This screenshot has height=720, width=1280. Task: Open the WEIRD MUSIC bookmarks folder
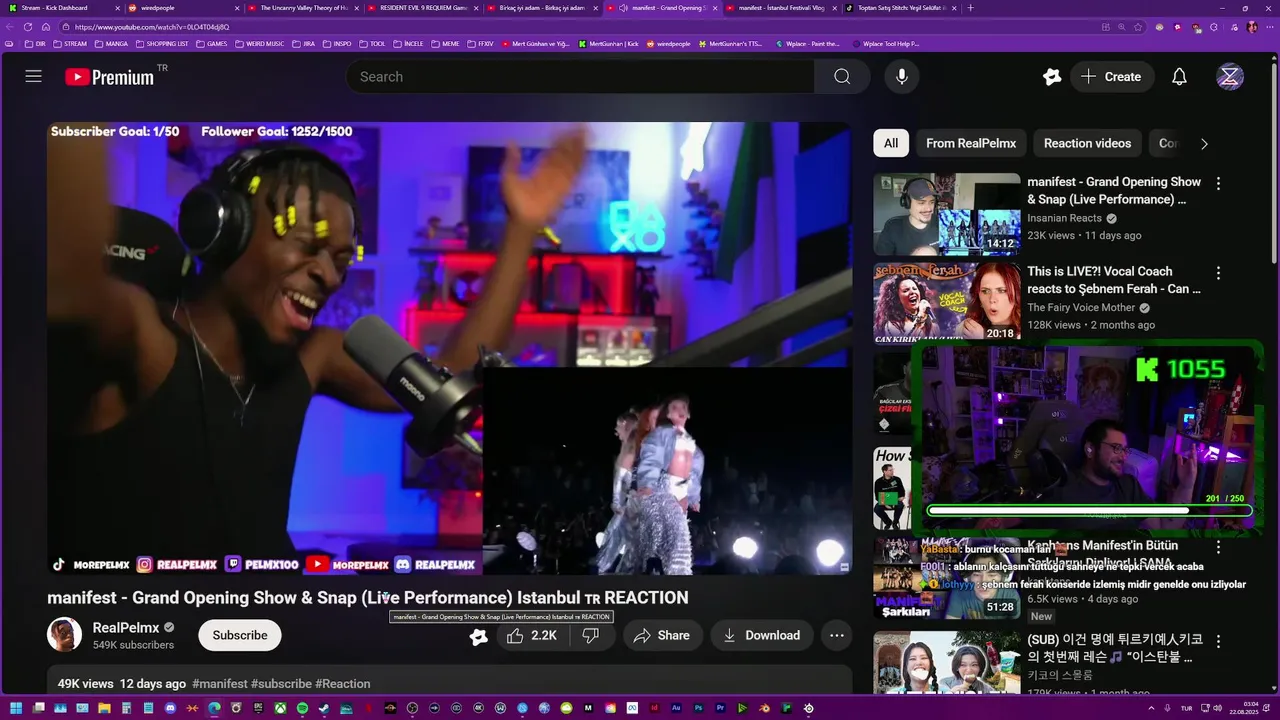259,44
